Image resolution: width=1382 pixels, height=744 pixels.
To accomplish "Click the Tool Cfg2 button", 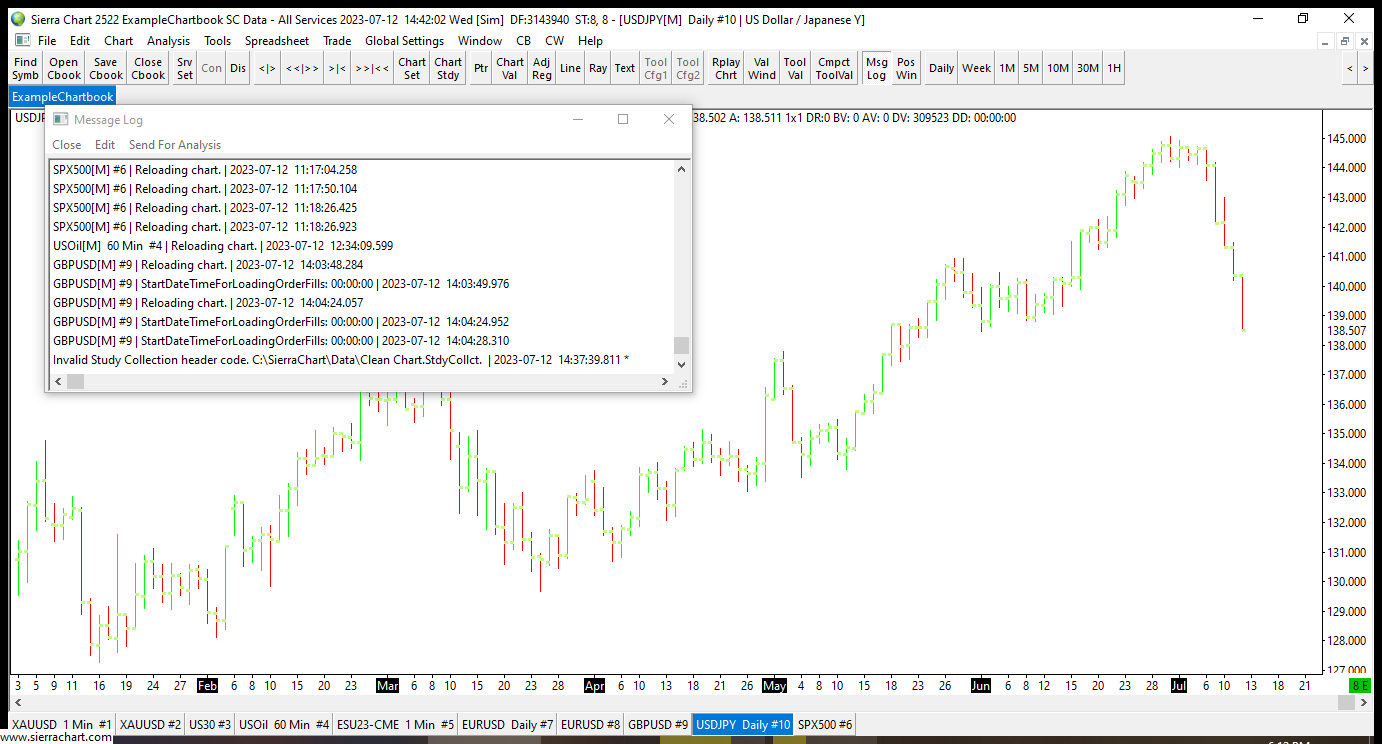I will point(688,68).
